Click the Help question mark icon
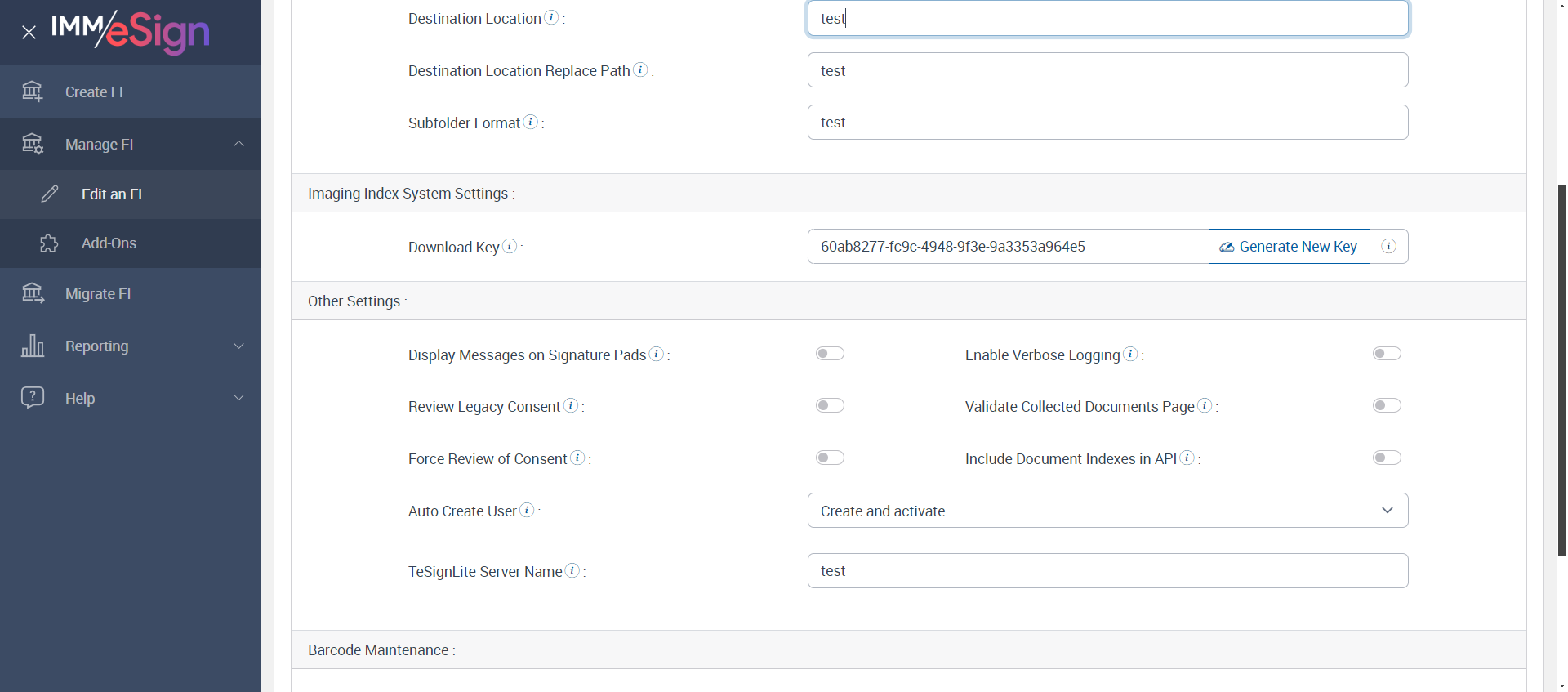The image size is (1568, 692). tap(33, 398)
